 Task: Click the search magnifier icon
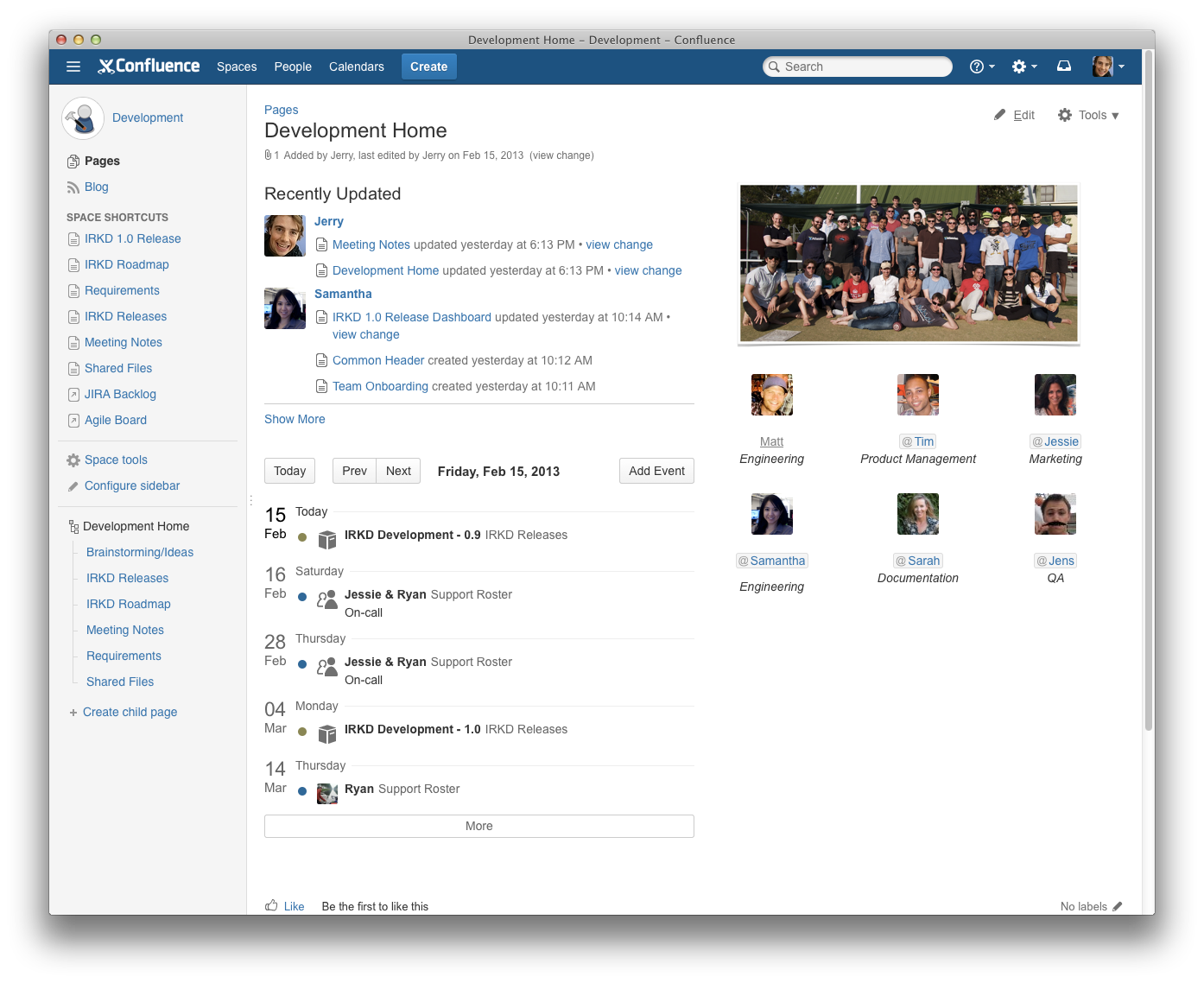click(776, 67)
